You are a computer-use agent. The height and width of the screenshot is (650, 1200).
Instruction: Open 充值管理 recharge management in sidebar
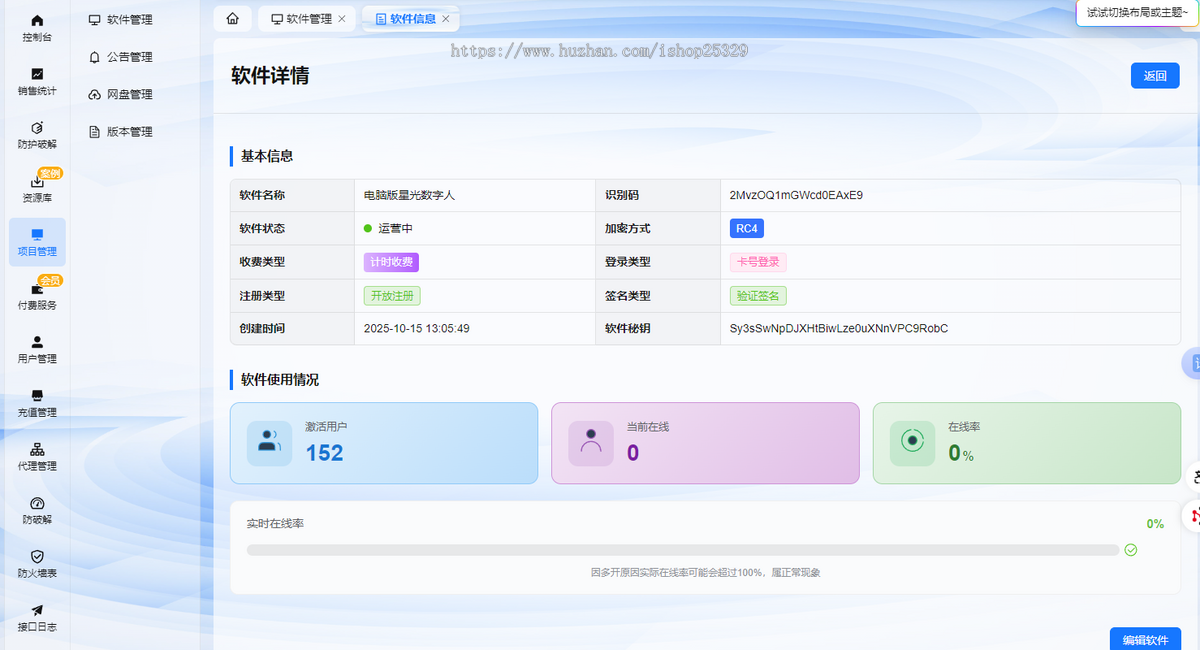point(37,403)
